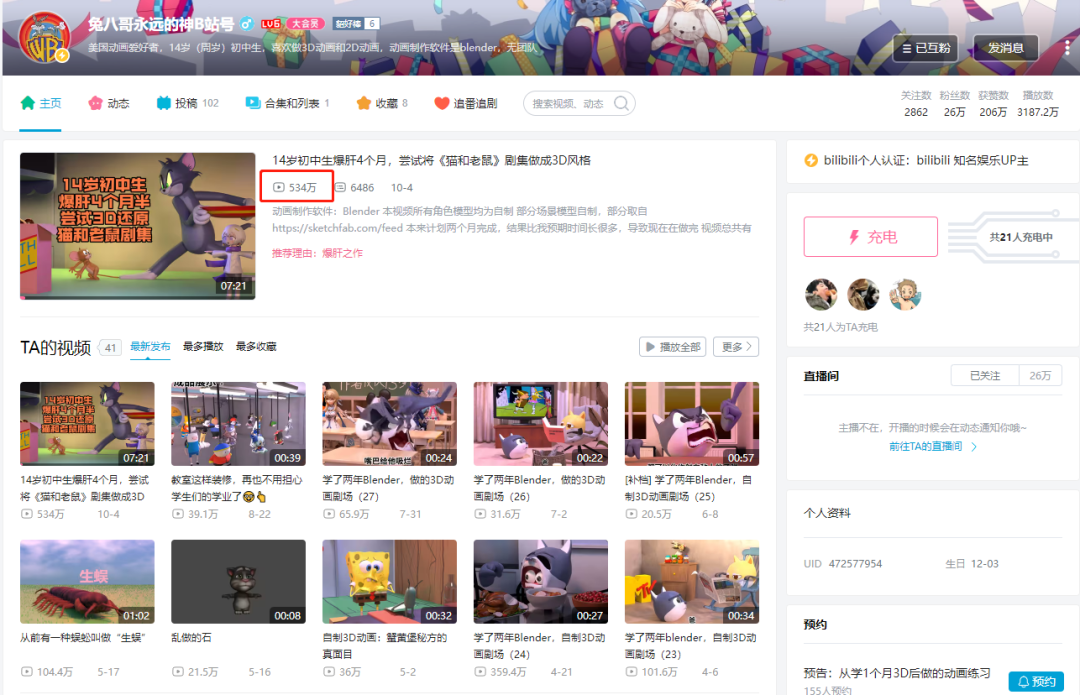1080x695 pixels.
Task: Click second charger avatar
Action: pyautogui.click(x=863, y=295)
